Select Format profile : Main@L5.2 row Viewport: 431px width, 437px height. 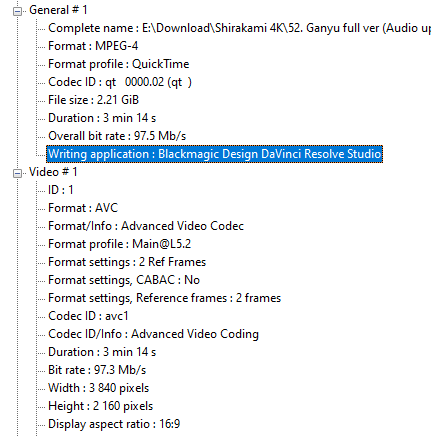coord(120,244)
